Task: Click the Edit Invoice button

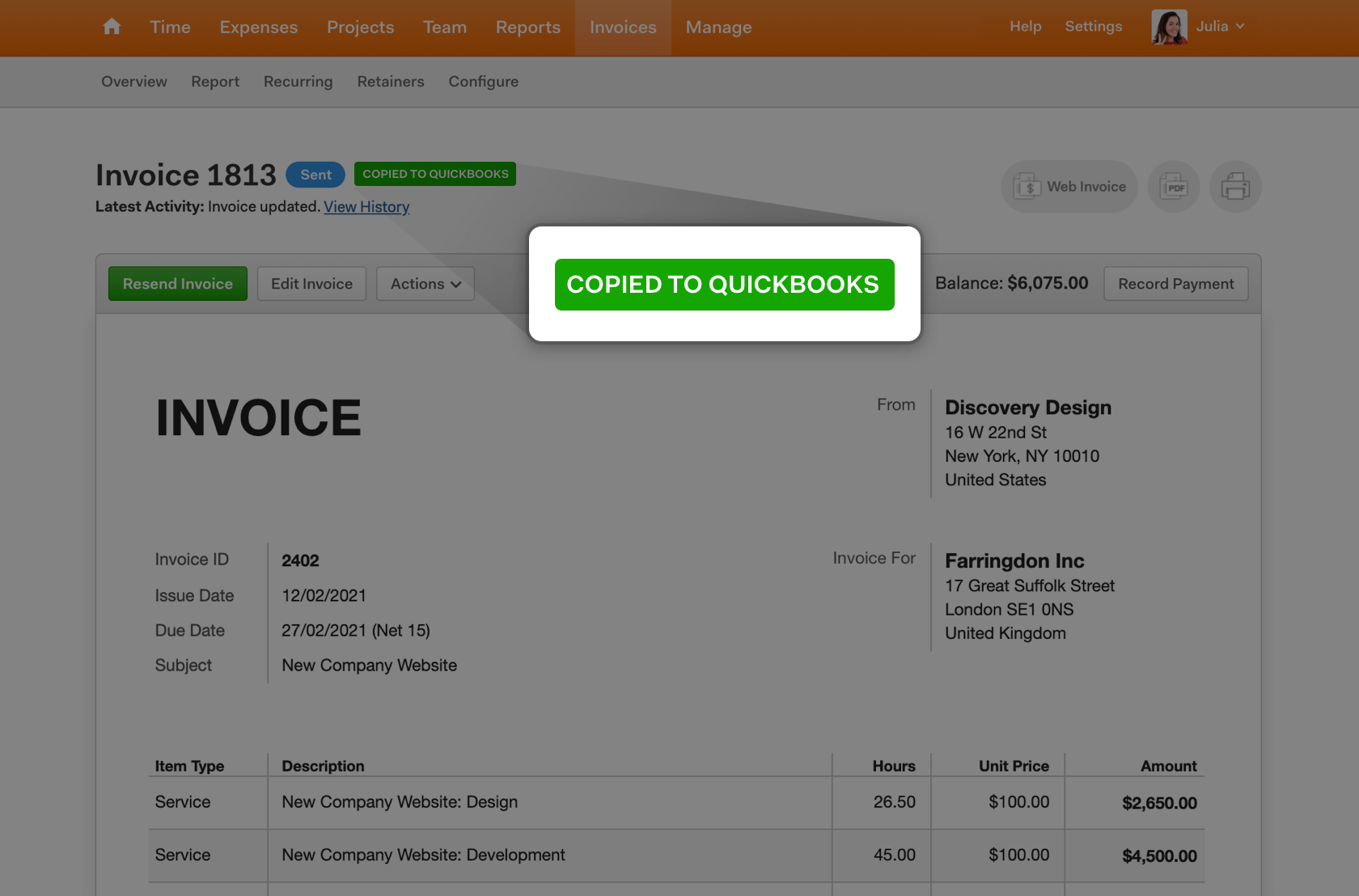Action: pos(311,284)
